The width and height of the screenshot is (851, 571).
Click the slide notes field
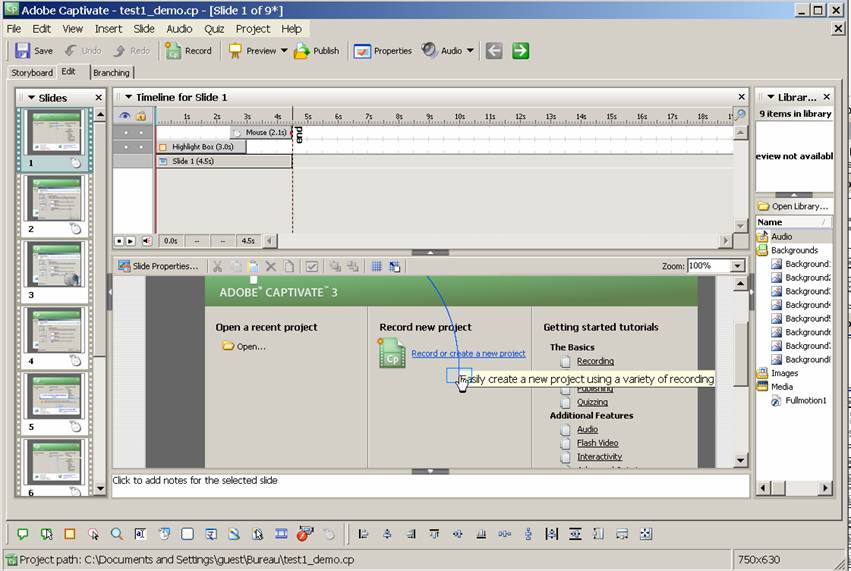tap(430, 486)
